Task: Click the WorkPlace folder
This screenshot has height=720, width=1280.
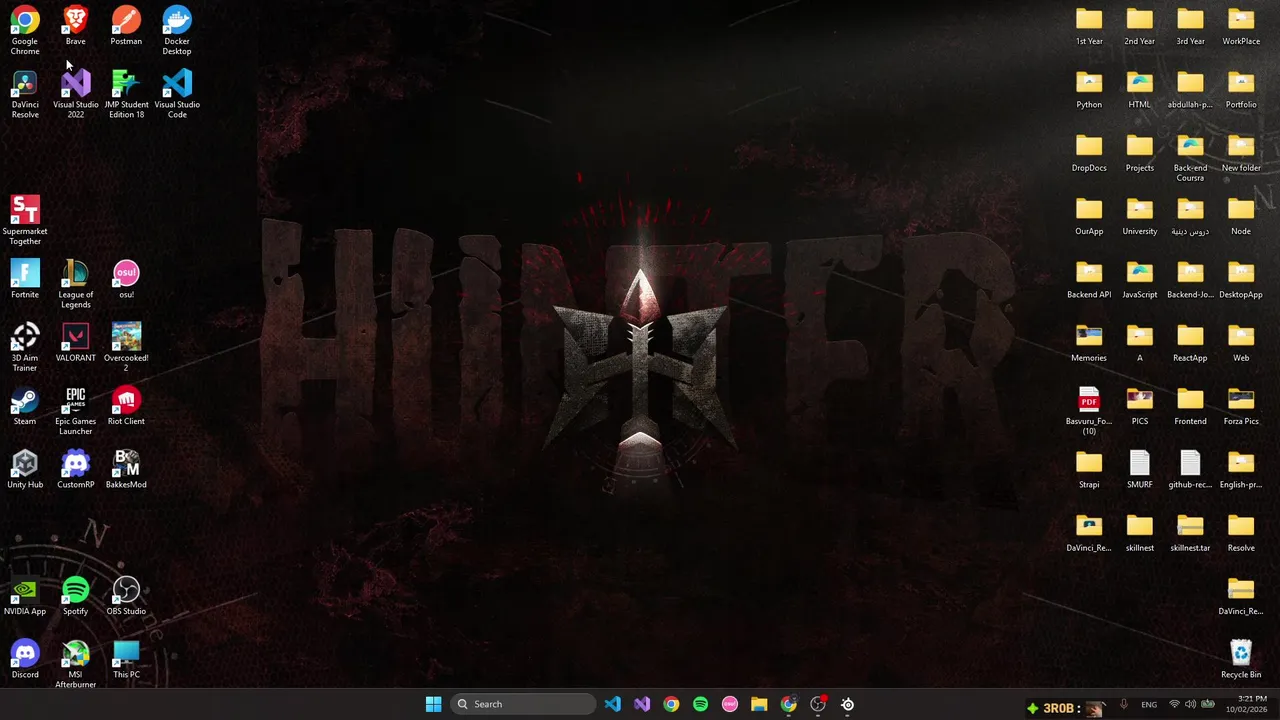Action: tap(1241, 26)
